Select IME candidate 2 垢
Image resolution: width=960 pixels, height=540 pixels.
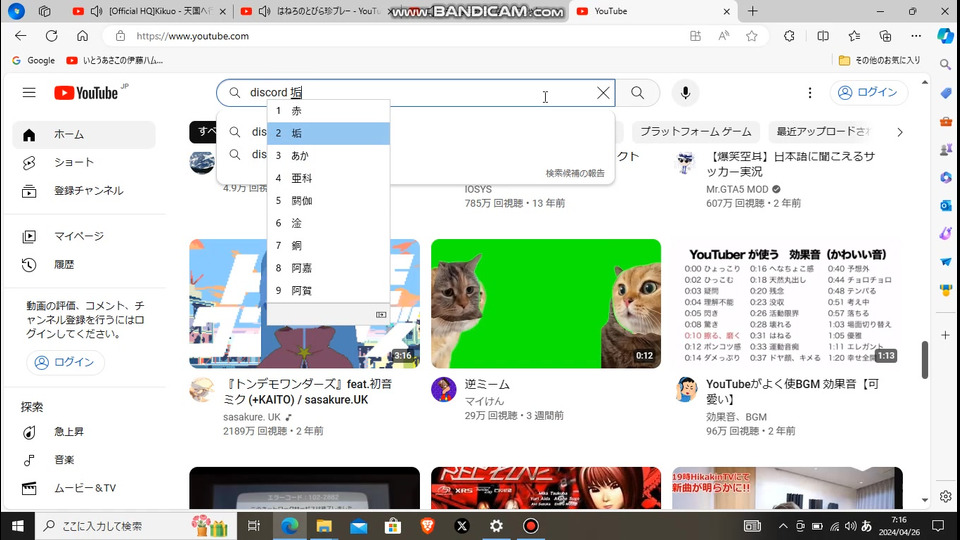(x=328, y=133)
